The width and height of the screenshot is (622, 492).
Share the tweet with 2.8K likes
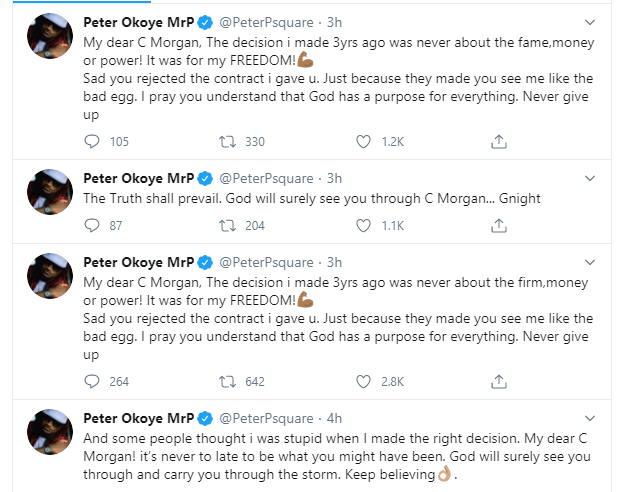pos(498,380)
